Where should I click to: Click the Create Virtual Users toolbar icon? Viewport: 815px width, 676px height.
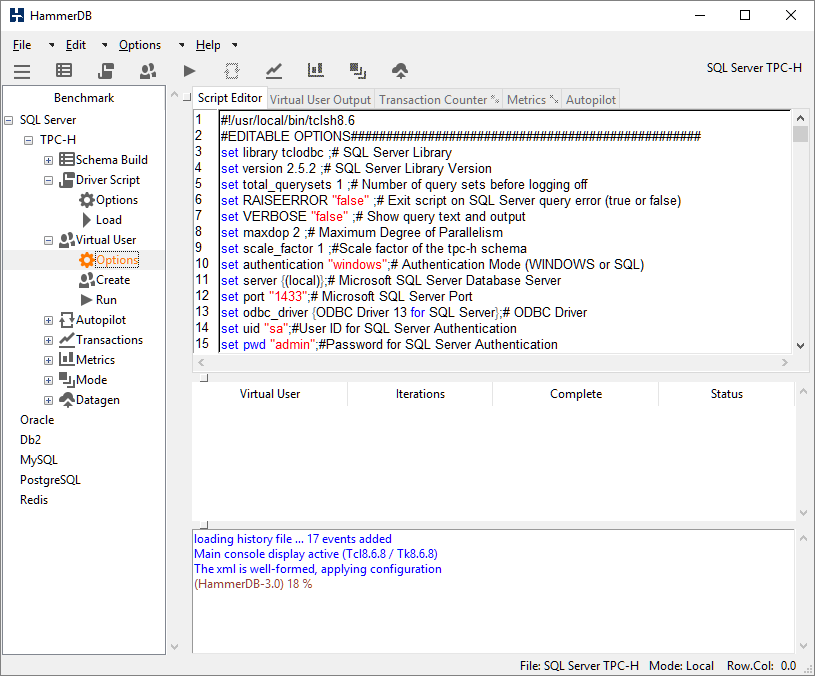[x=148, y=70]
